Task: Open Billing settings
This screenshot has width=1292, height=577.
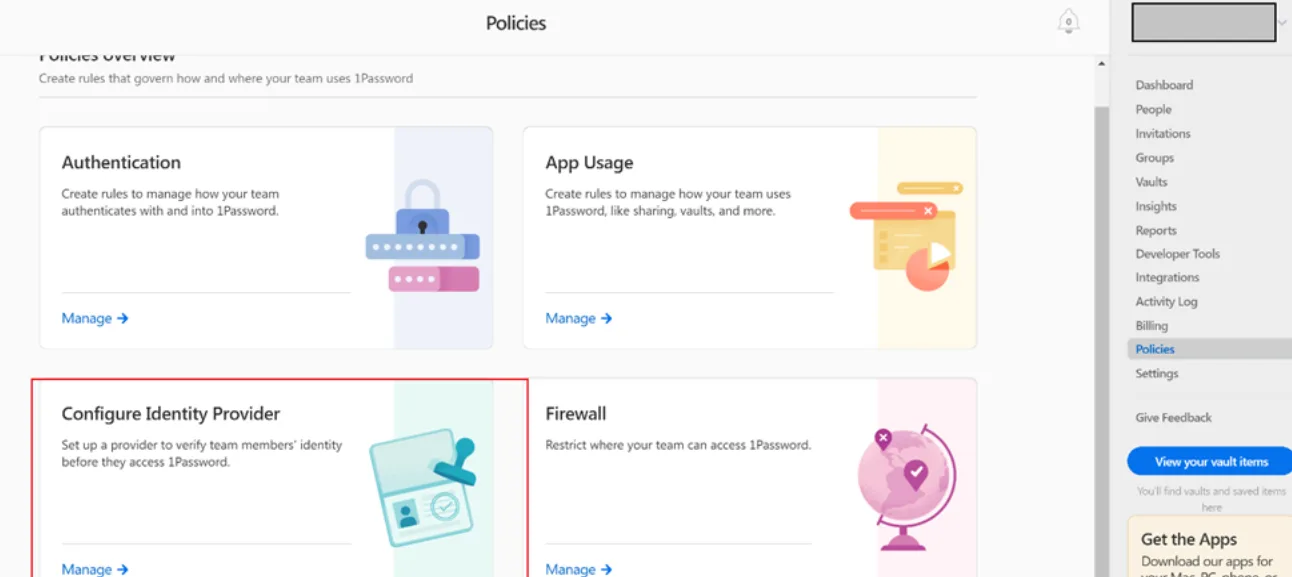Action: point(1151,325)
